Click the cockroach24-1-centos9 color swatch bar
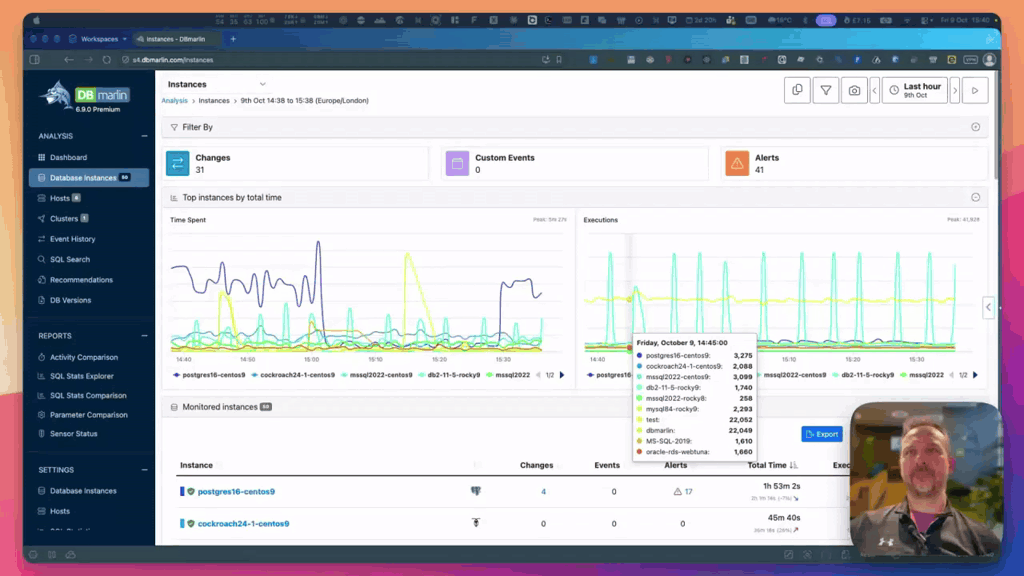Screen dimensions: 1024x576 coord(182,523)
